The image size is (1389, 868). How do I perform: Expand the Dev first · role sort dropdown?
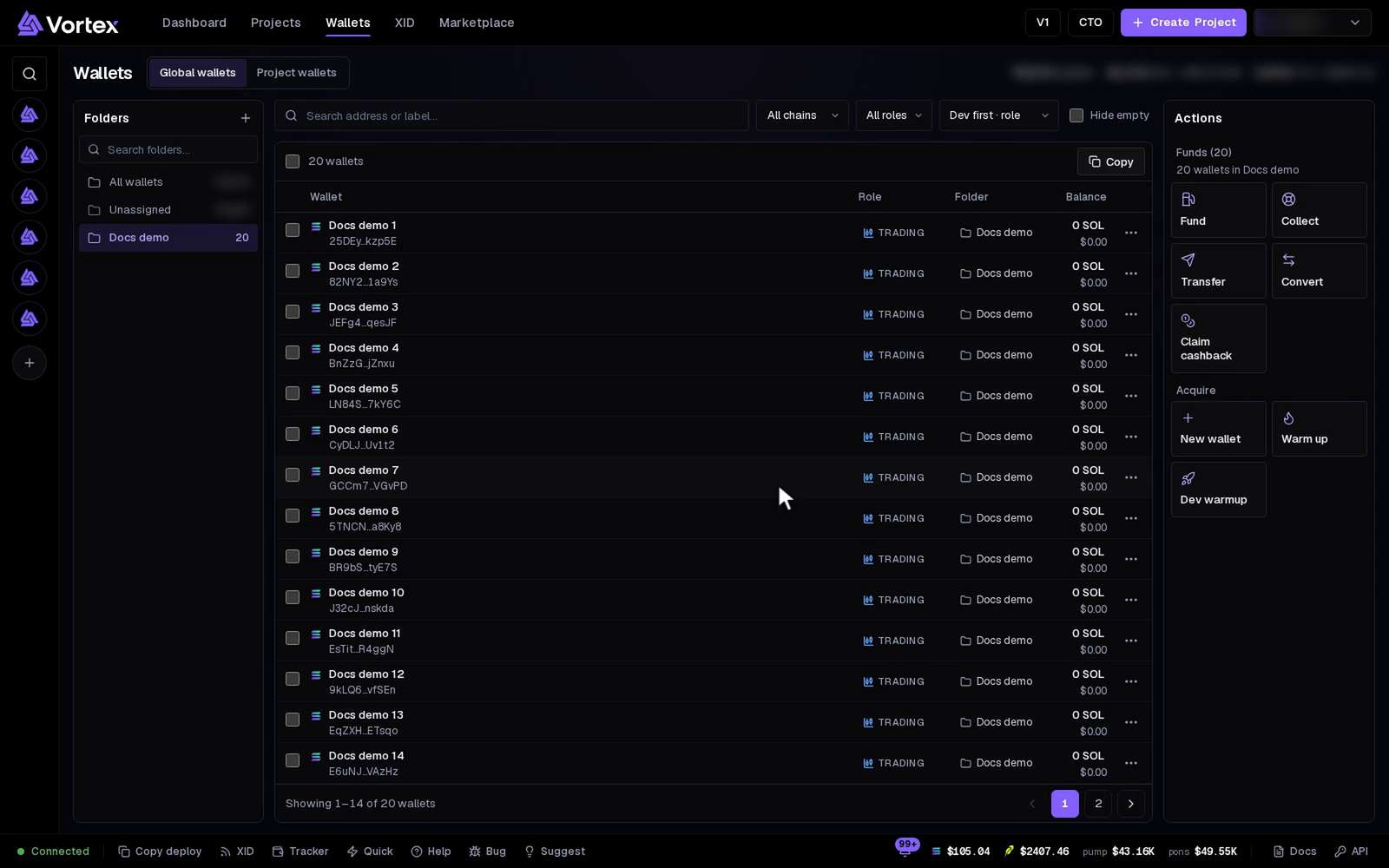[x=998, y=115]
